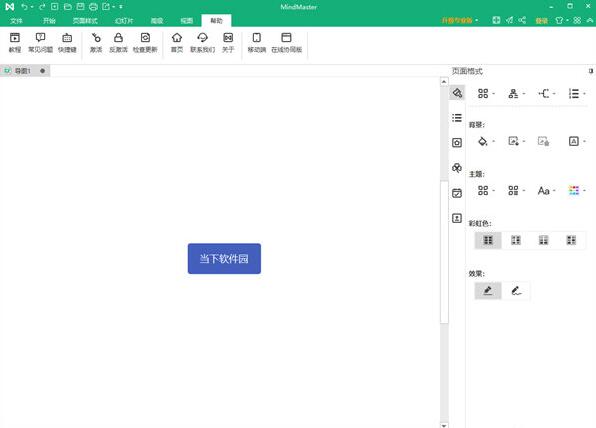Open 常见问题 FAQ icon

coord(40,43)
